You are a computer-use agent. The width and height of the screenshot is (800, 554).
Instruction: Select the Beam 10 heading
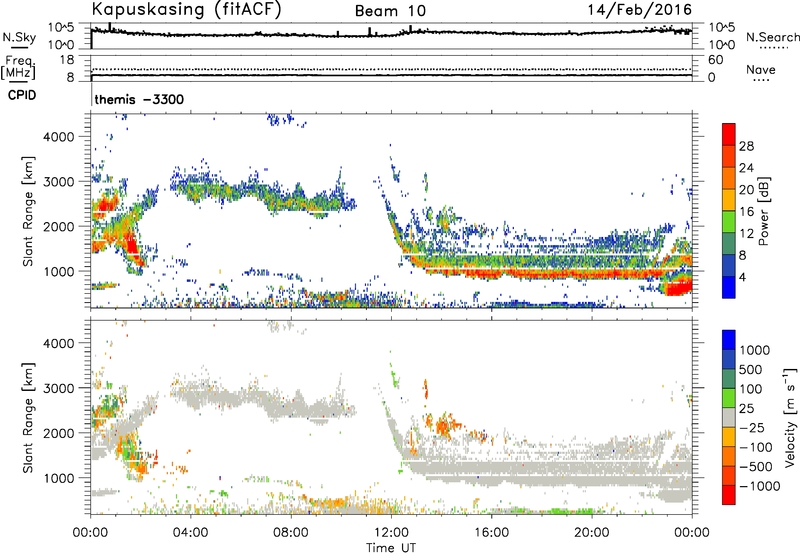tap(390, 11)
